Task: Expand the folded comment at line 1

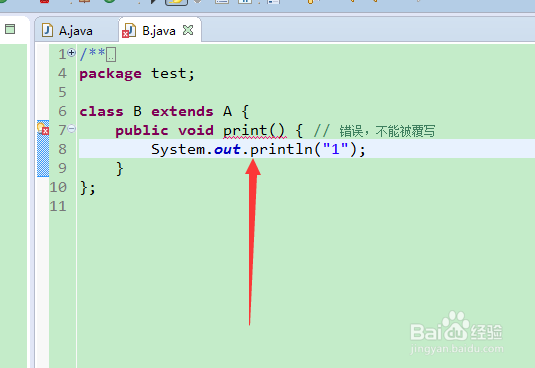Action: [71, 53]
